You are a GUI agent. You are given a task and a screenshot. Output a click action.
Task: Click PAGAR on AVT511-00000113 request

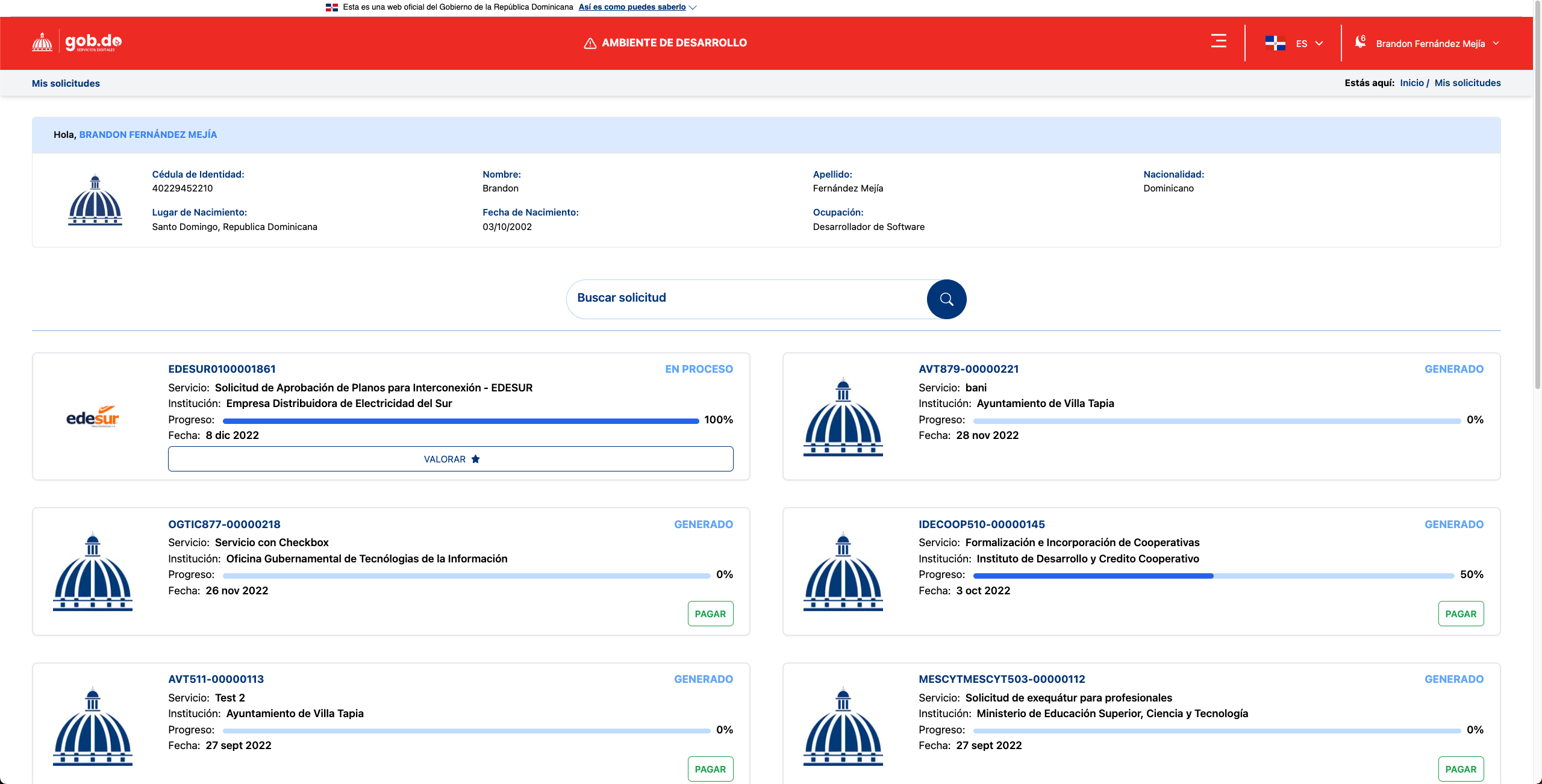click(710, 769)
